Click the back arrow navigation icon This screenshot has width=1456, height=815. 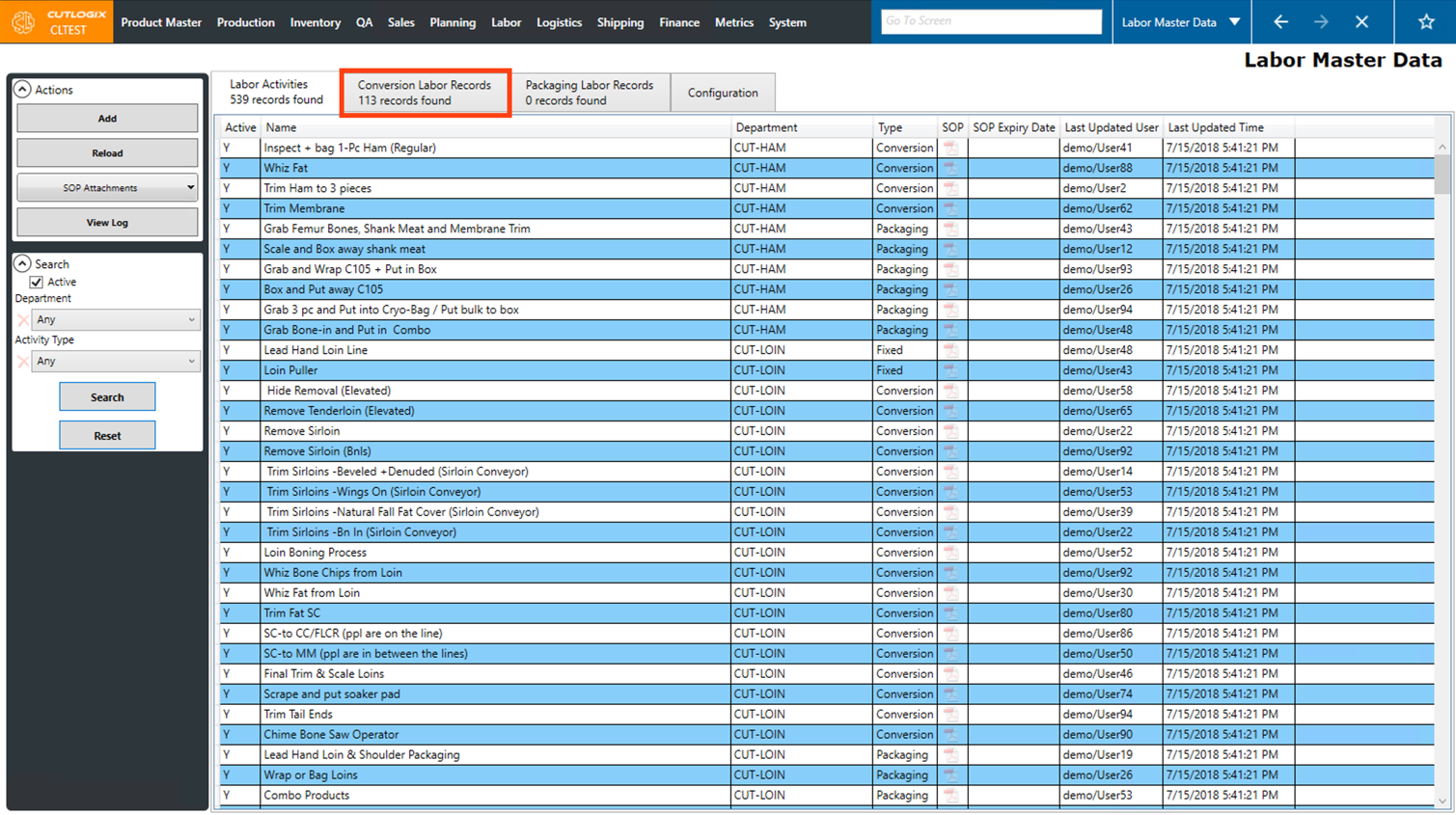pos(1280,21)
